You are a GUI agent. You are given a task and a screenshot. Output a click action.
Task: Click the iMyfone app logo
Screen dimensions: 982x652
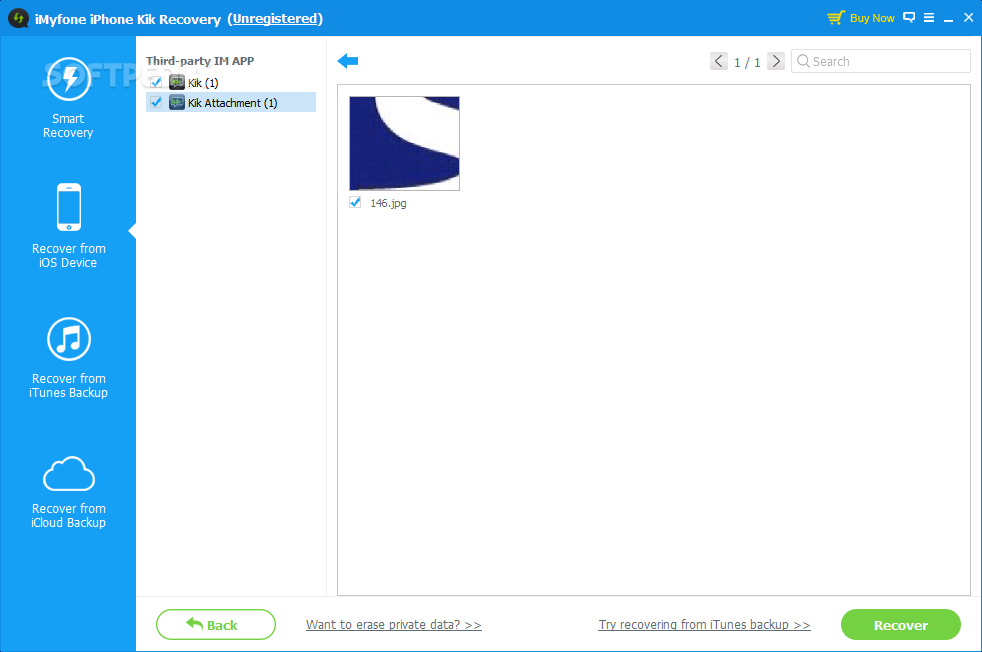click(18, 18)
